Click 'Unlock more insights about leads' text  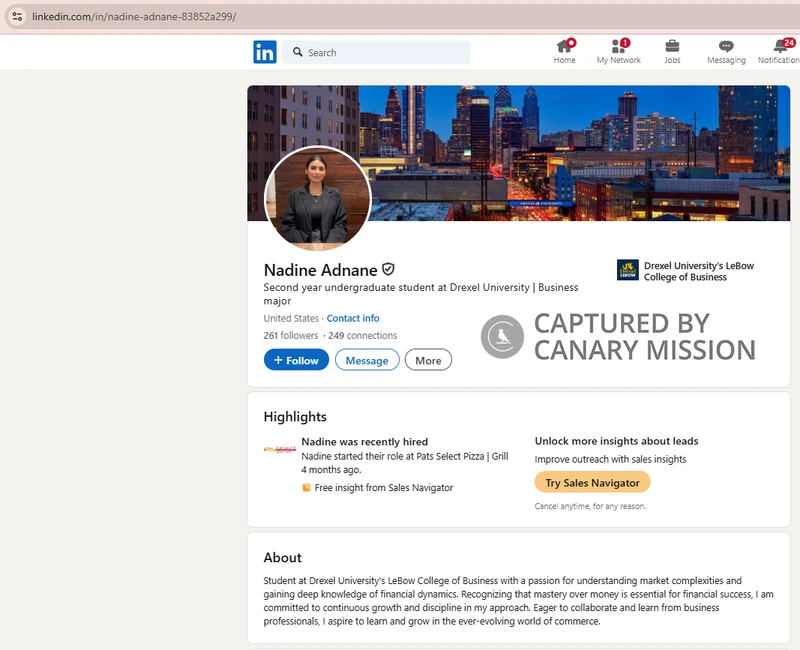(x=616, y=441)
